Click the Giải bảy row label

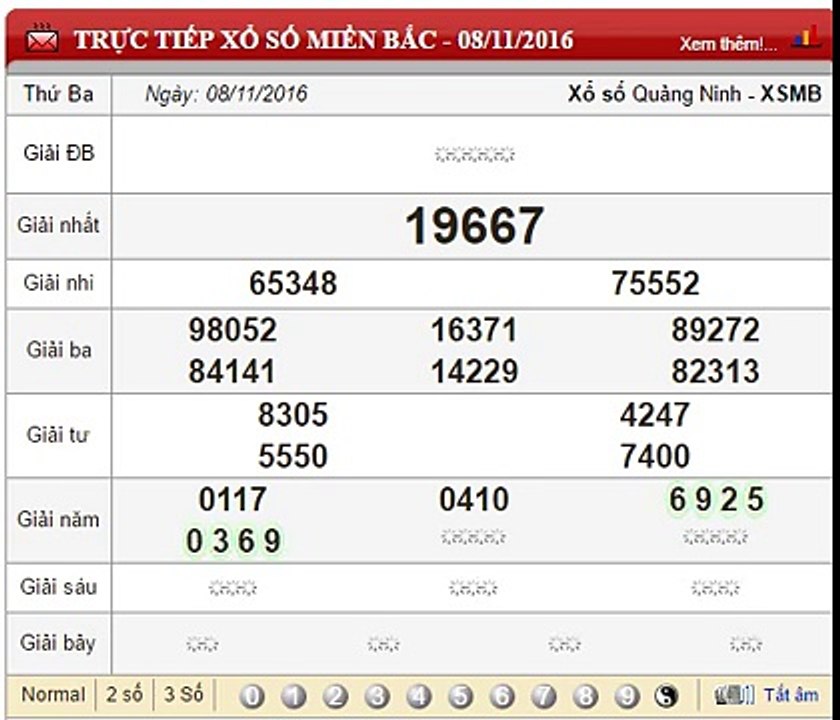point(58,643)
